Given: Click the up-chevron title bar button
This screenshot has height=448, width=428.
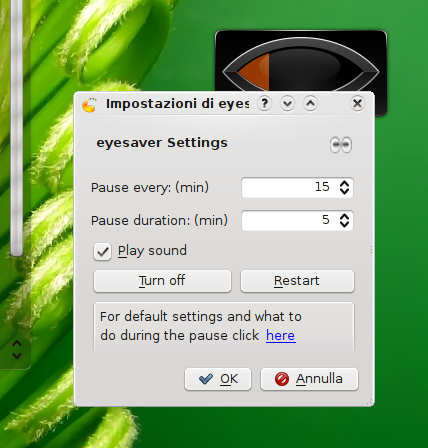Looking at the screenshot, I should point(310,104).
